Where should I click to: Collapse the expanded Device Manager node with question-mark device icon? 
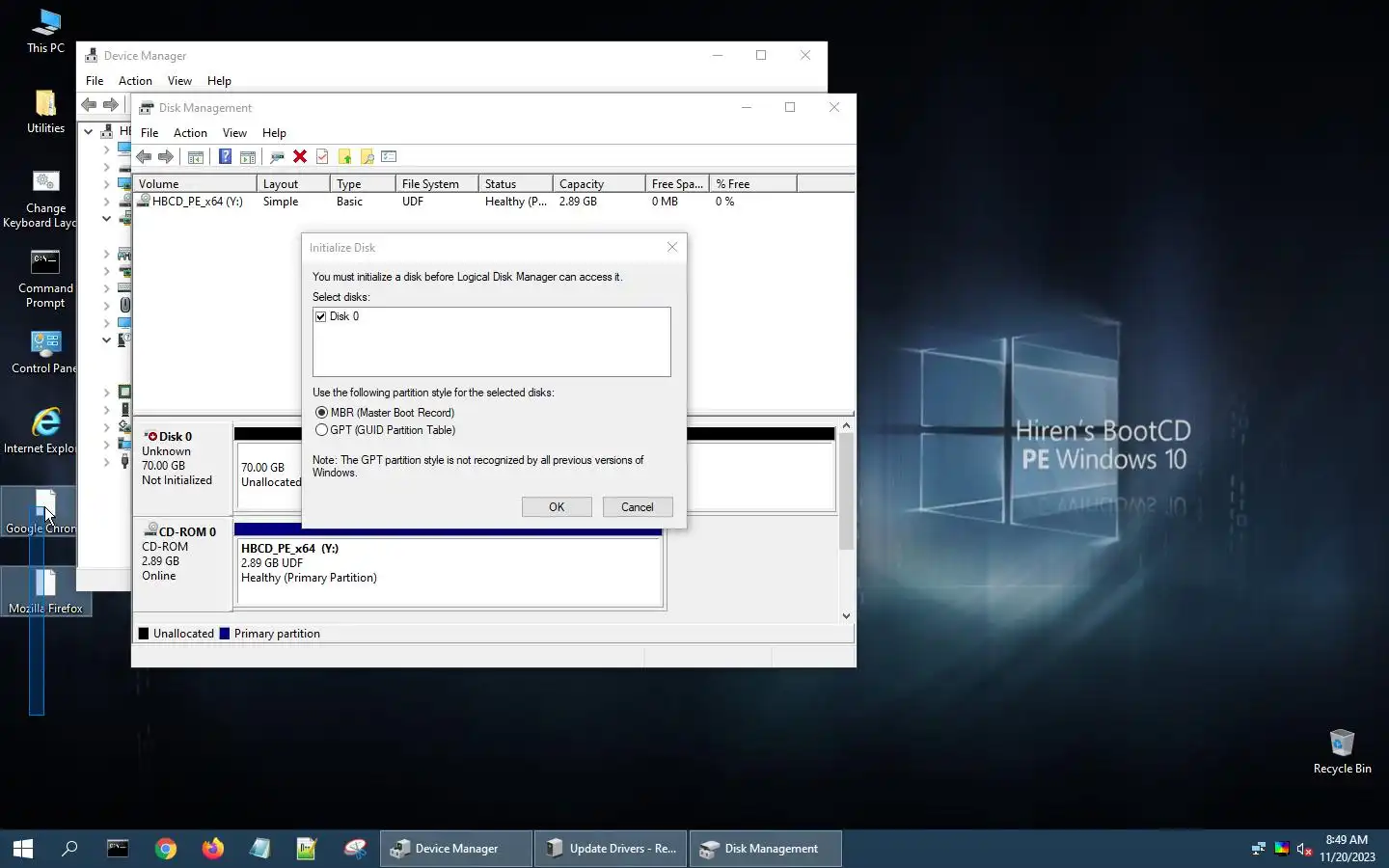pyautogui.click(x=106, y=339)
